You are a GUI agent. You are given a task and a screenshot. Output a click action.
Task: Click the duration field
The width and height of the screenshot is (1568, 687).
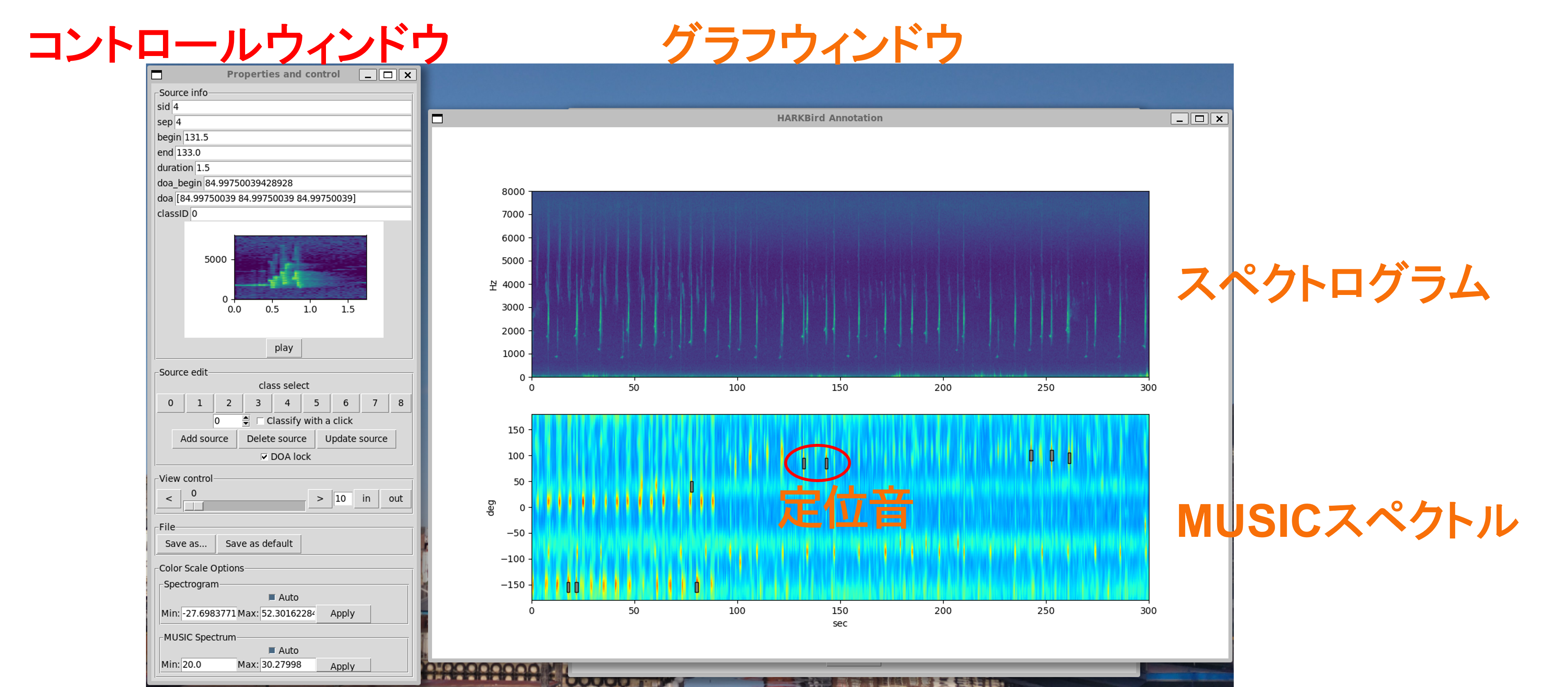click(303, 168)
